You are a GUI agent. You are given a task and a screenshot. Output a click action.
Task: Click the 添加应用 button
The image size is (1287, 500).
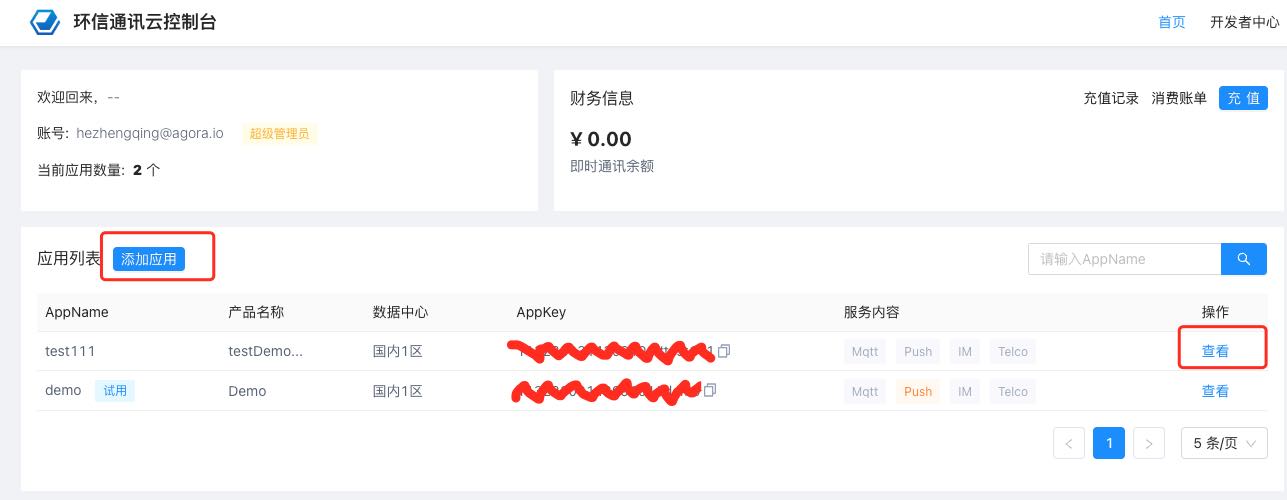[x=149, y=259]
